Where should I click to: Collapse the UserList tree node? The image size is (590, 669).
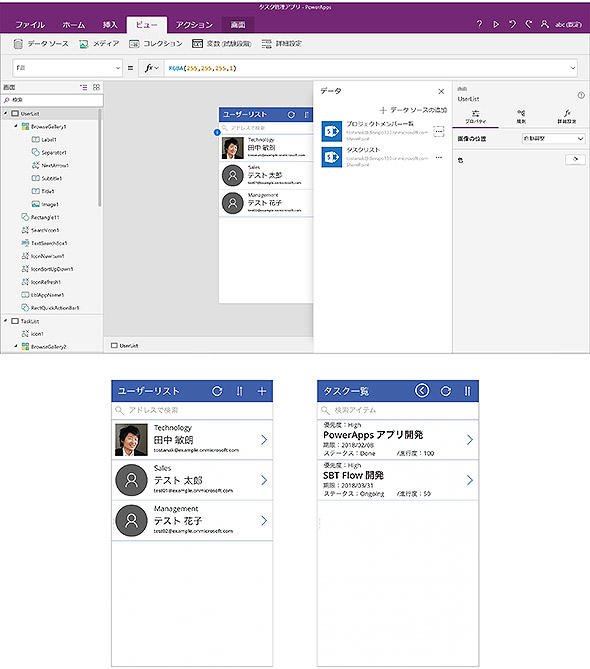pyautogui.click(x=6, y=113)
